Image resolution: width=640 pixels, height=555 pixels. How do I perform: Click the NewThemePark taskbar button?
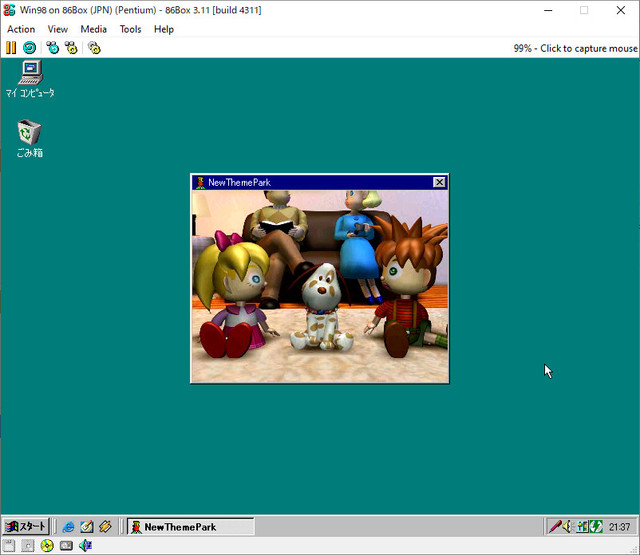click(191, 527)
